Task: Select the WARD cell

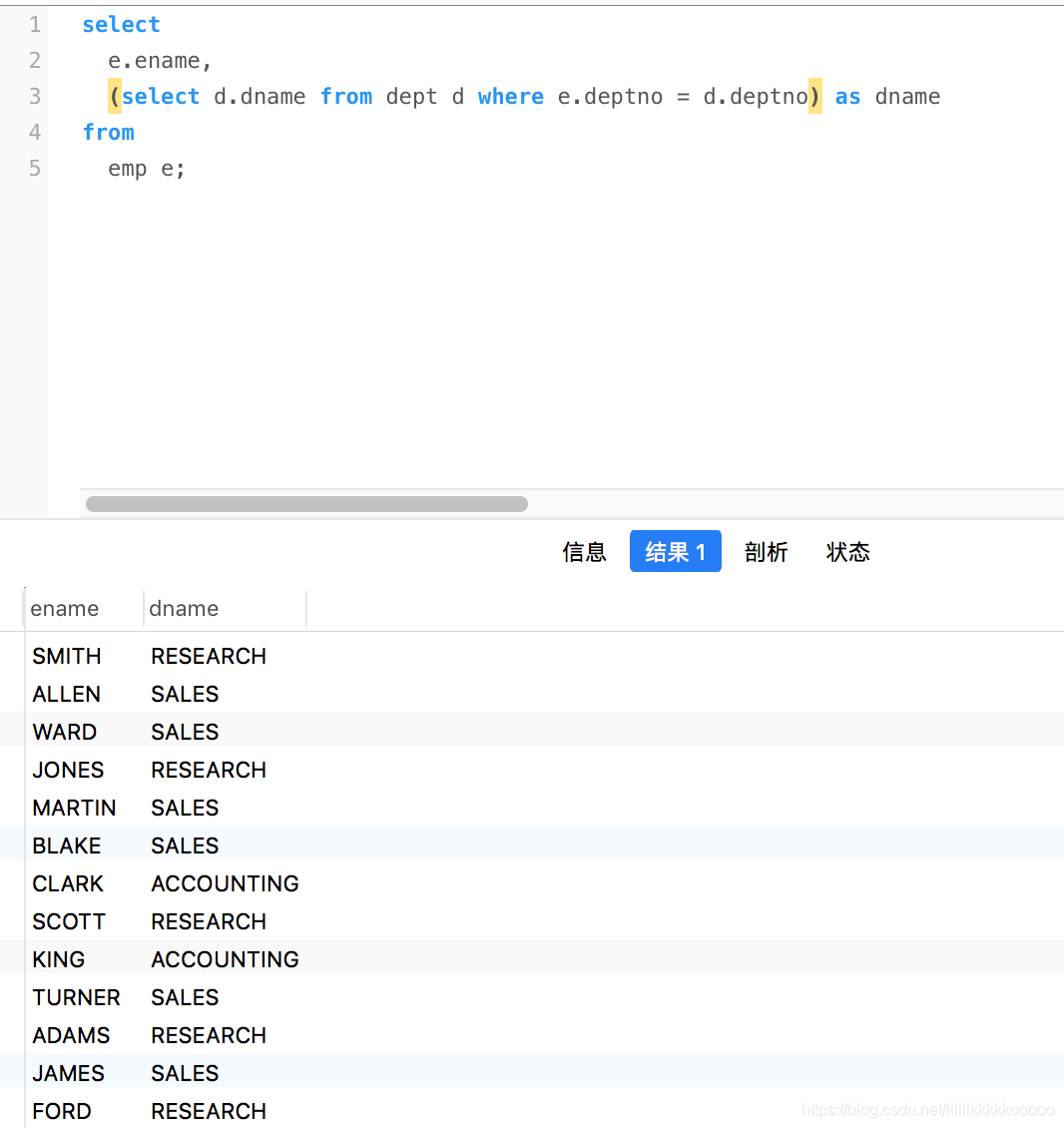Action: [65, 732]
